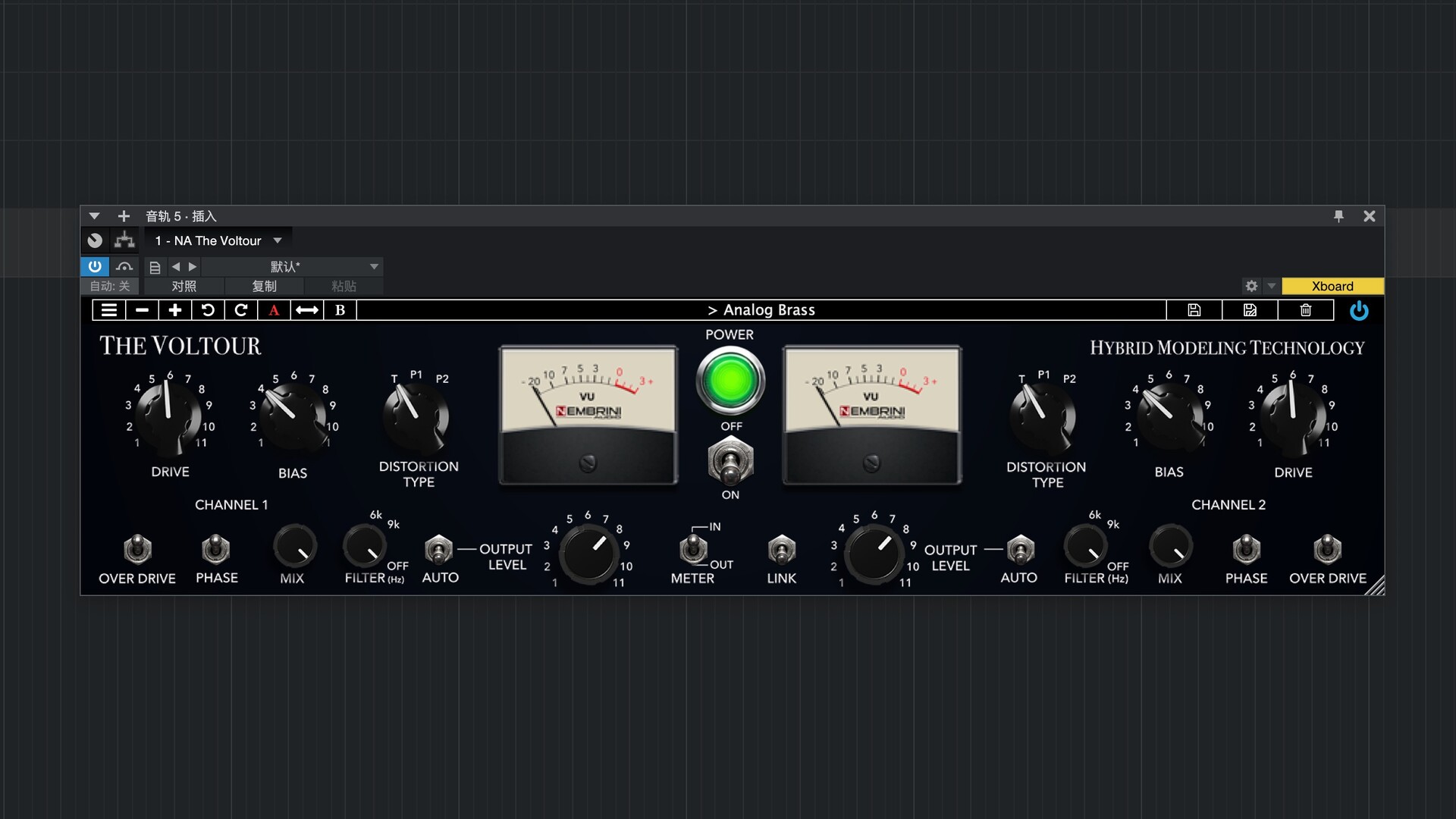Click Channel 1 BIAS knob
The image size is (1456, 819).
292,416
